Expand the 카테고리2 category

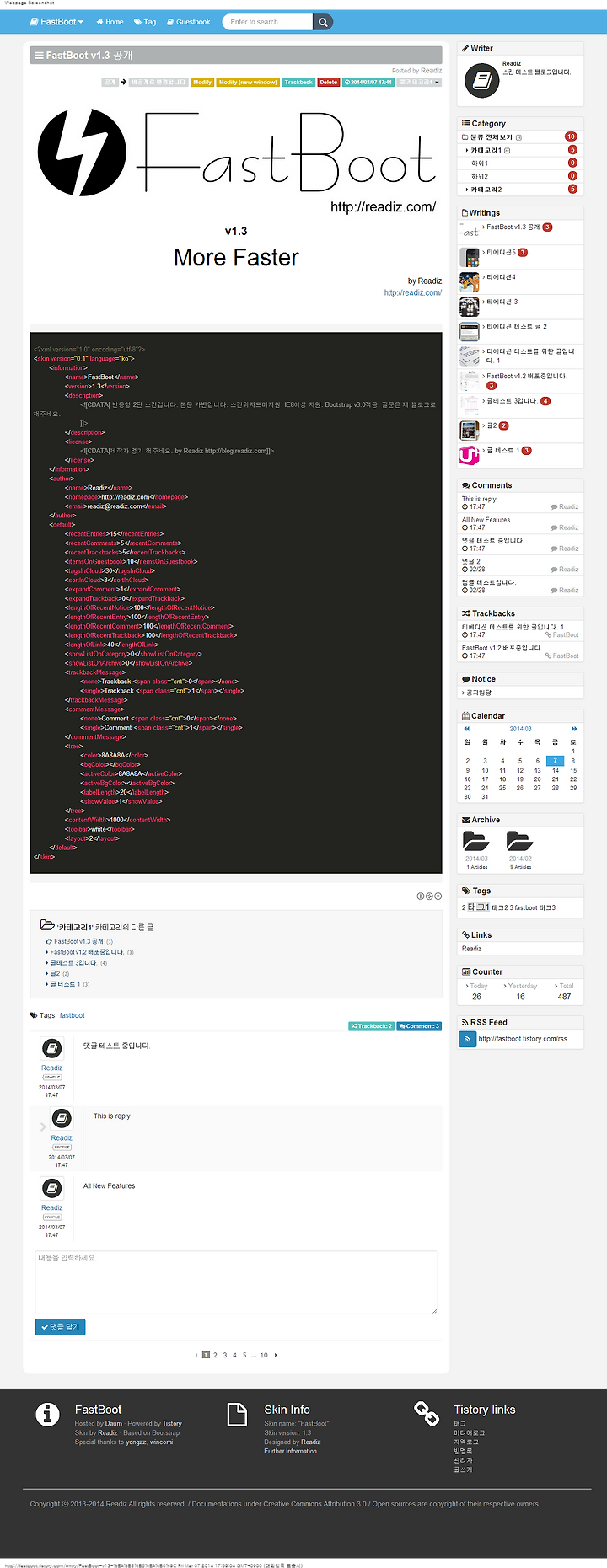[486, 190]
